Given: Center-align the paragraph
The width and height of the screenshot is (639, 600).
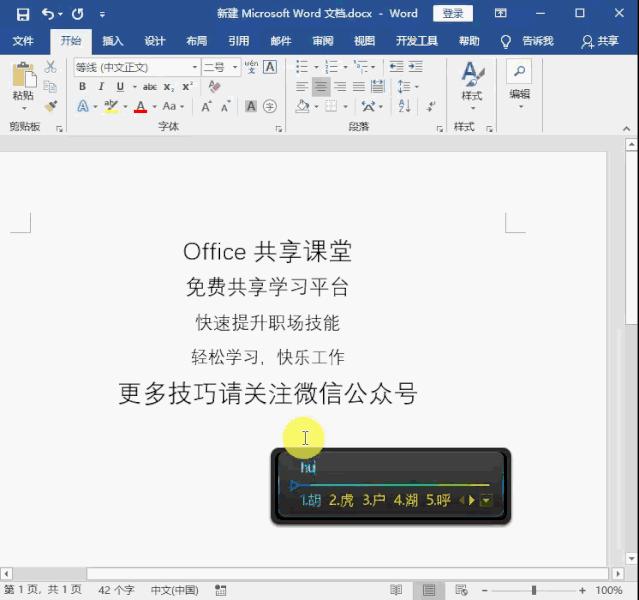Looking at the screenshot, I should [x=321, y=86].
